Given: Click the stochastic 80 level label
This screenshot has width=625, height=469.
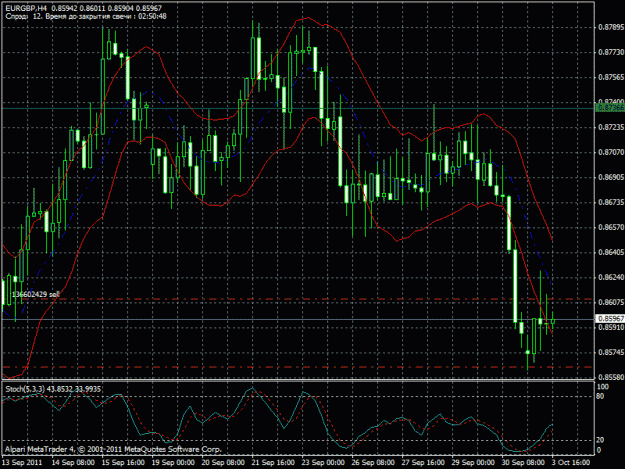Looking at the screenshot, I should click(x=600, y=396).
